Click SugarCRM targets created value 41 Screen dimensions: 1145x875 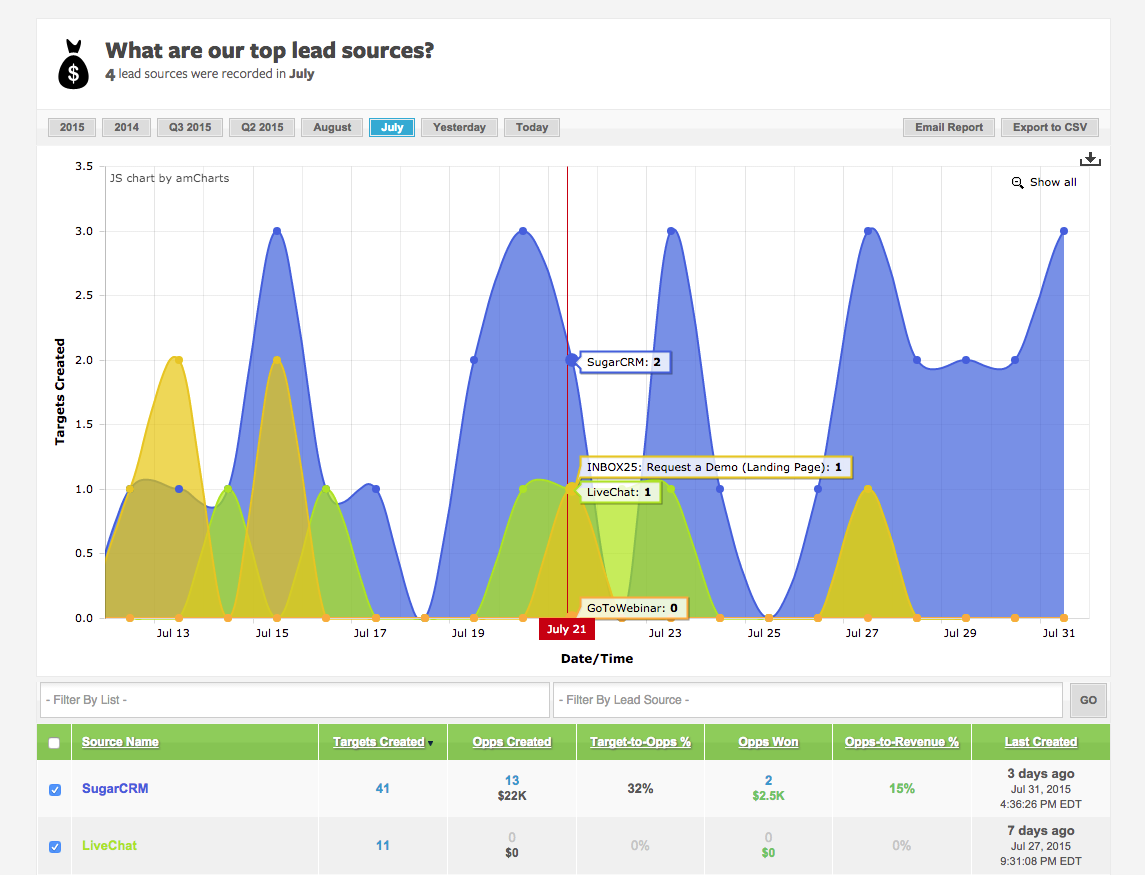(383, 789)
